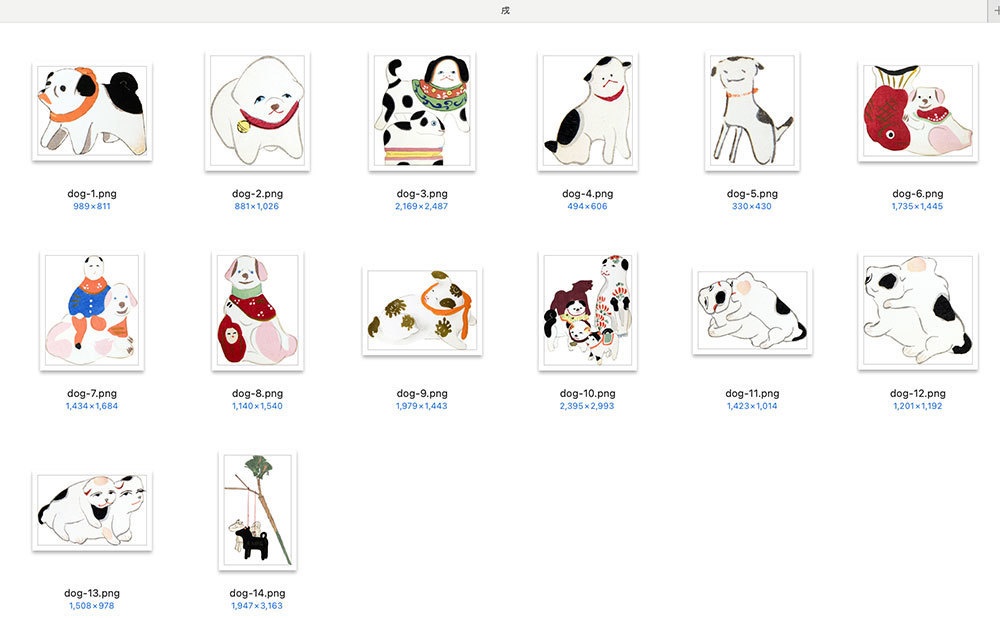Click the dog-10.png file name label
Image resolution: width=1000 pixels, height=618 pixels.
pos(587,394)
